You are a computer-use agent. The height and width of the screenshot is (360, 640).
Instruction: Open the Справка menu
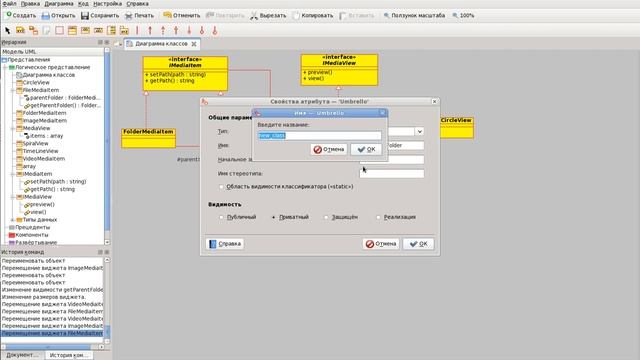pyautogui.click(x=137, y=4)
